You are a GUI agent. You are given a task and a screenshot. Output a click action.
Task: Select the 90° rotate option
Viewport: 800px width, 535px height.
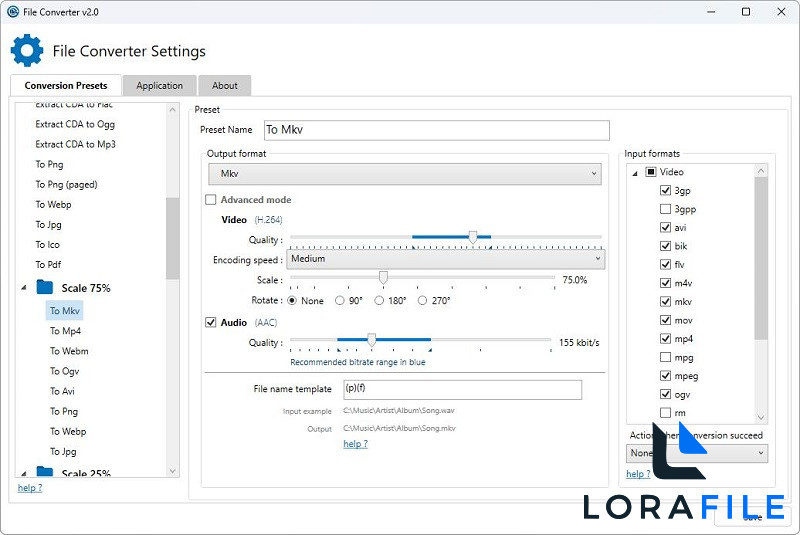340,300
